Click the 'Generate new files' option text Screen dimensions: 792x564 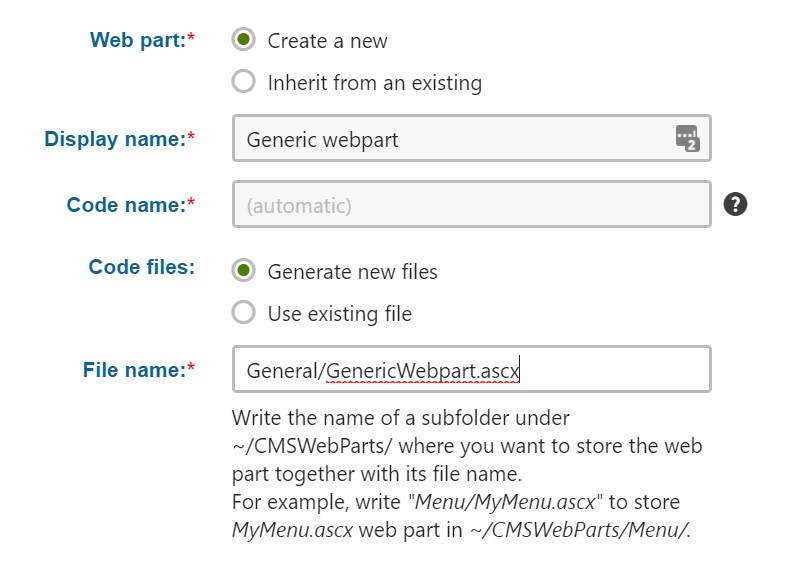353,272
